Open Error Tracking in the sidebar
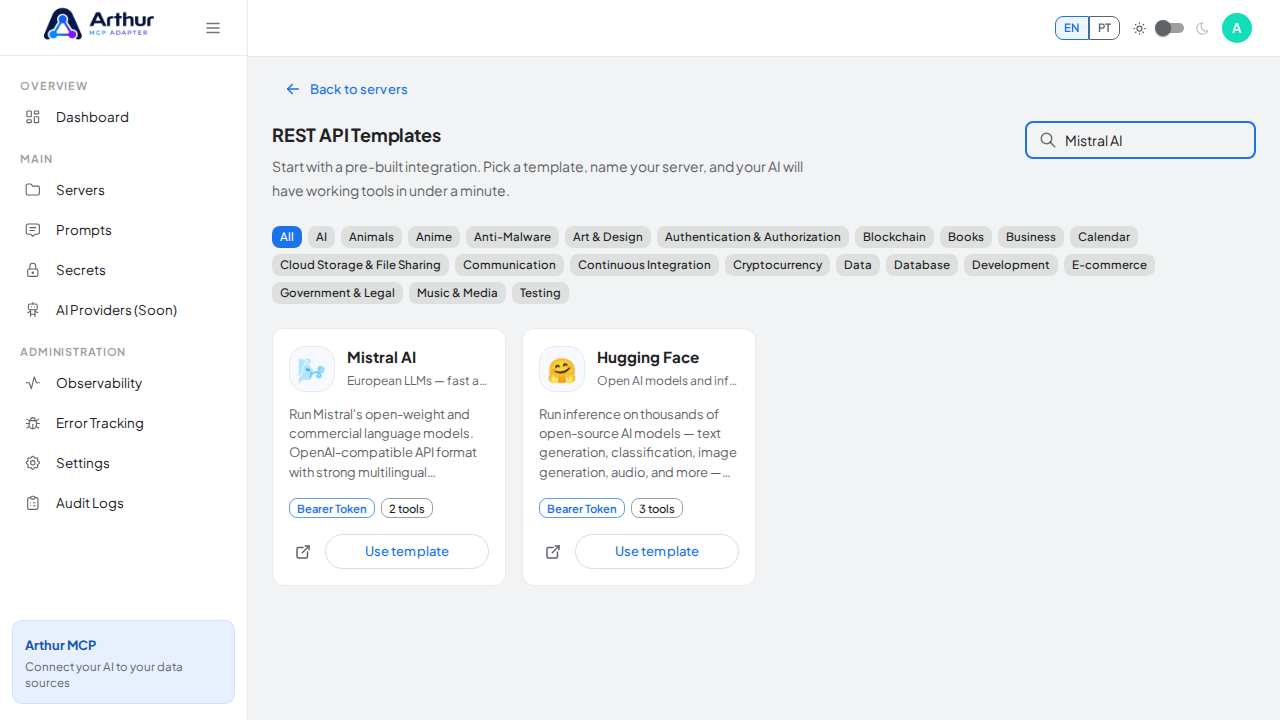 (123, 423)
